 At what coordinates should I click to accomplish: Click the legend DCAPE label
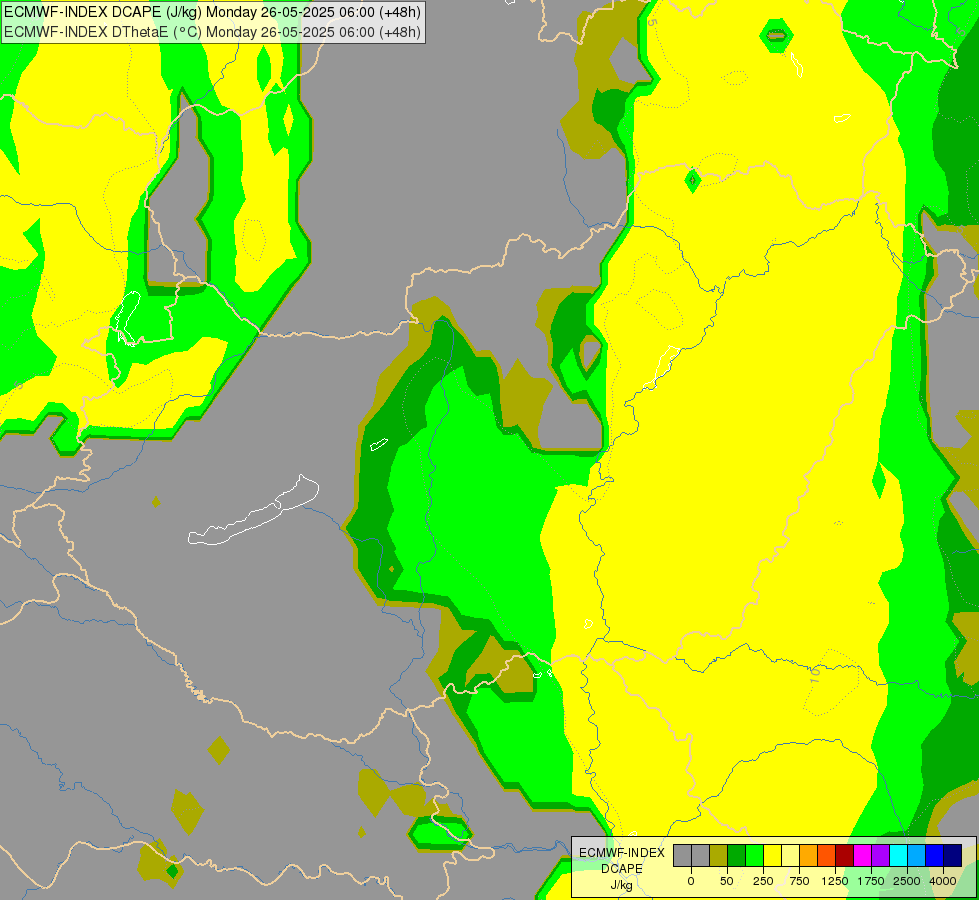coord(622,869)
